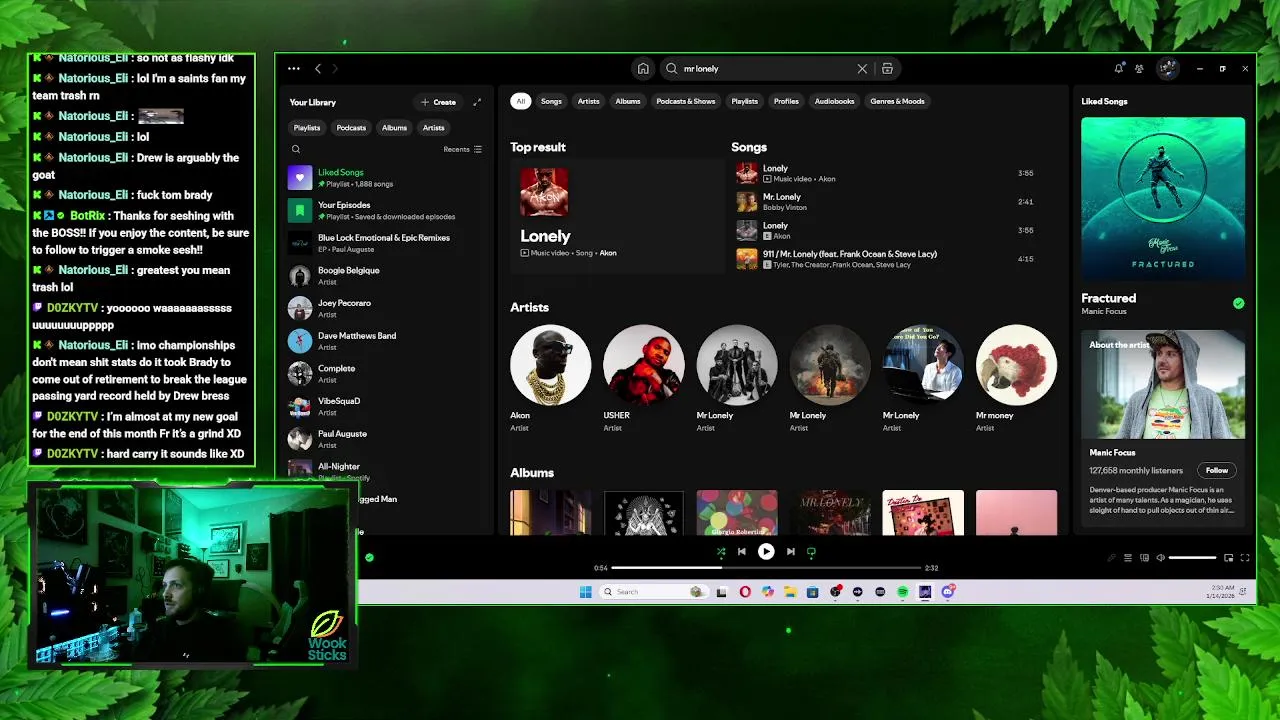Toggle shuffle on or off
The height and width of the screenshot is (720, 1280).
(720, 551)
